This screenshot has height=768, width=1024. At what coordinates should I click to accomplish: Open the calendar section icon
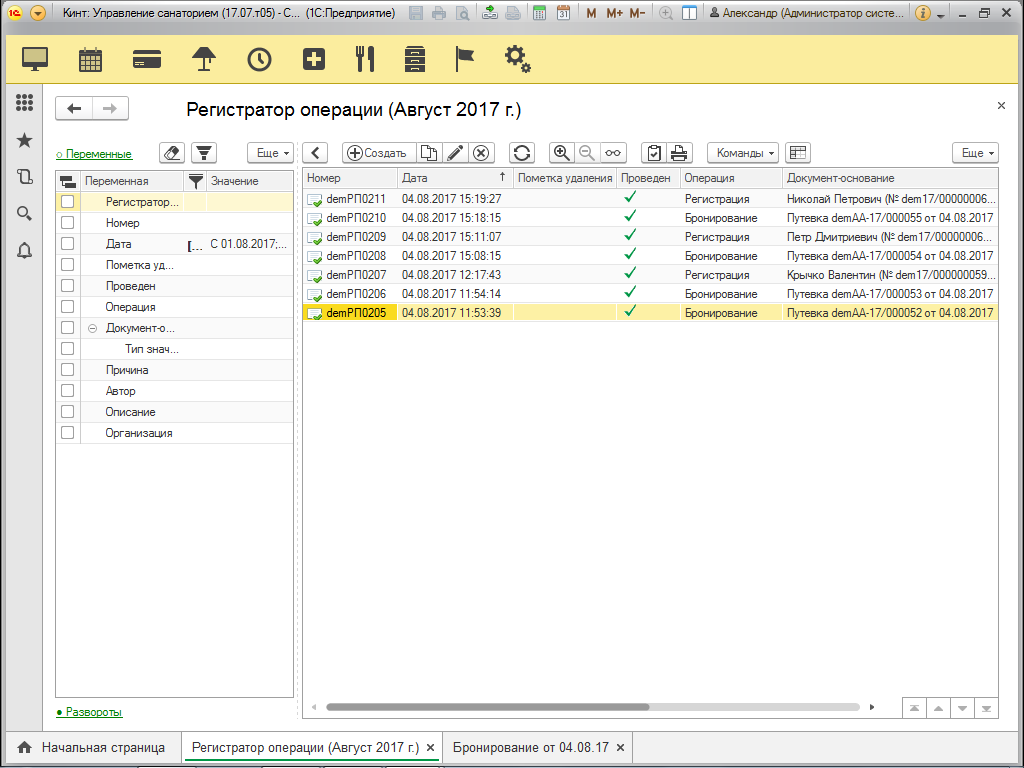(91, 59)
